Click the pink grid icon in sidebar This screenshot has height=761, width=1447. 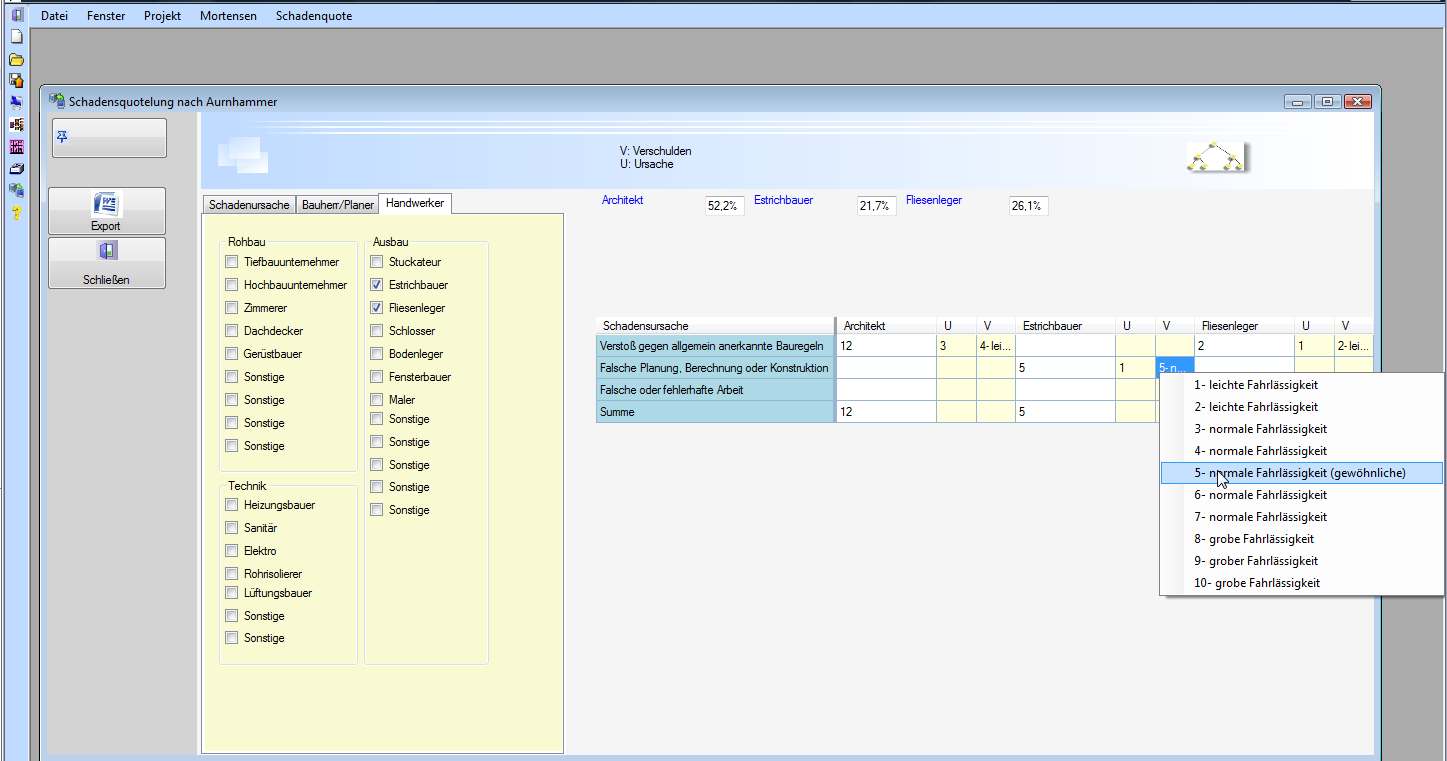click(16, 146)
